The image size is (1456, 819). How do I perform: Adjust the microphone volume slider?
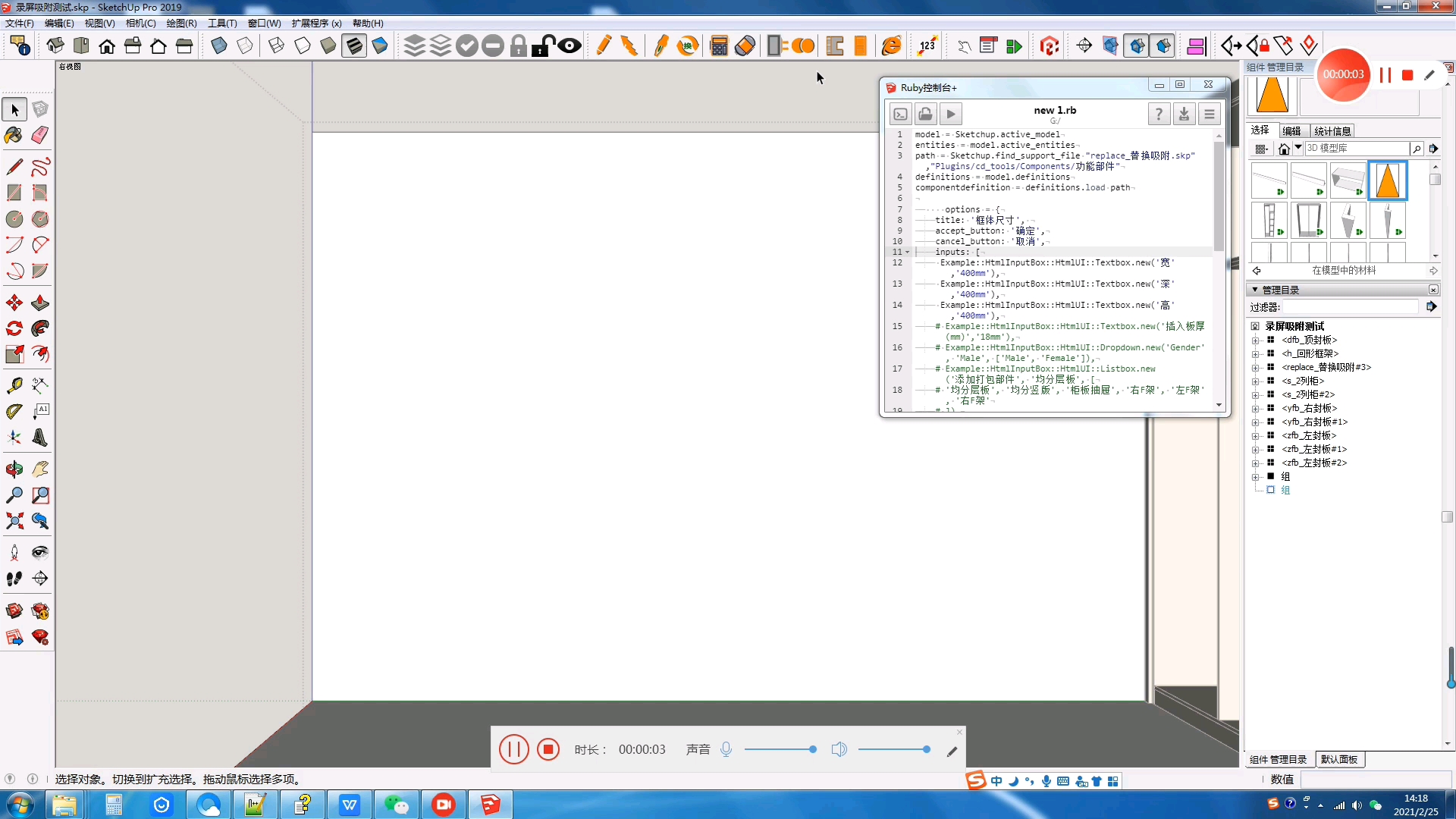click(812, 749)
